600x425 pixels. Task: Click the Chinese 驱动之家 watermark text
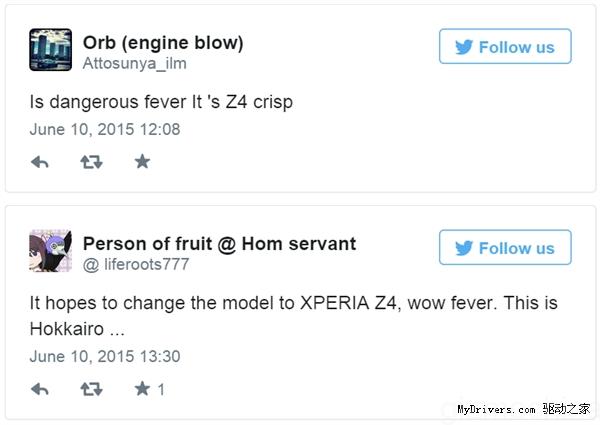[x=566, y=409]
